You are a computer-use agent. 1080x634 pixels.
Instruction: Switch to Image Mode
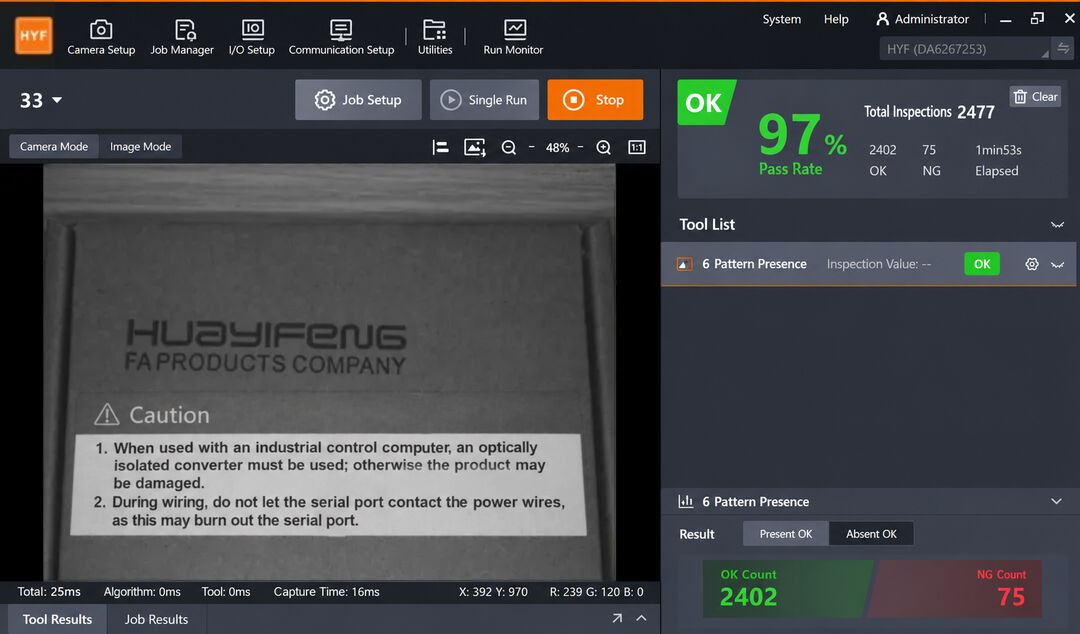point(141,147)
